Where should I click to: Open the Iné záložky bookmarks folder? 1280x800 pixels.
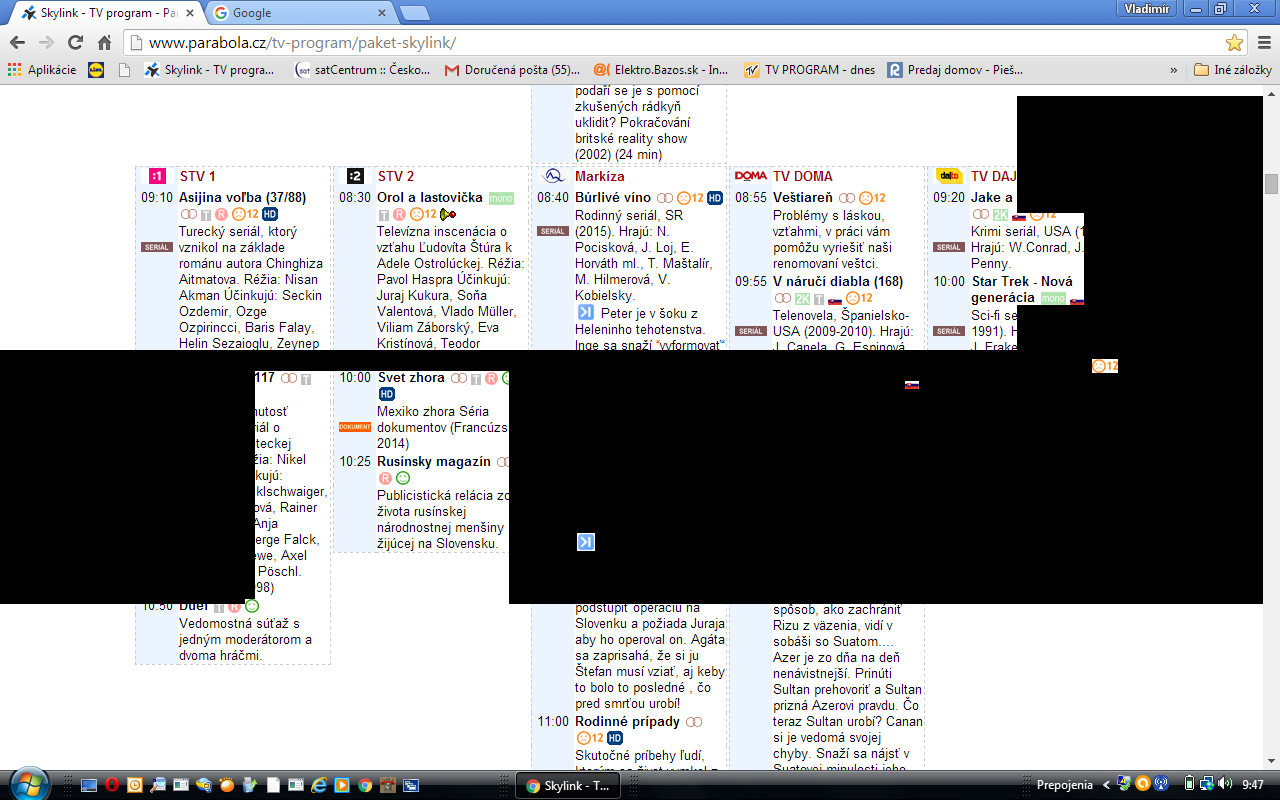(x=1233, y=70)
